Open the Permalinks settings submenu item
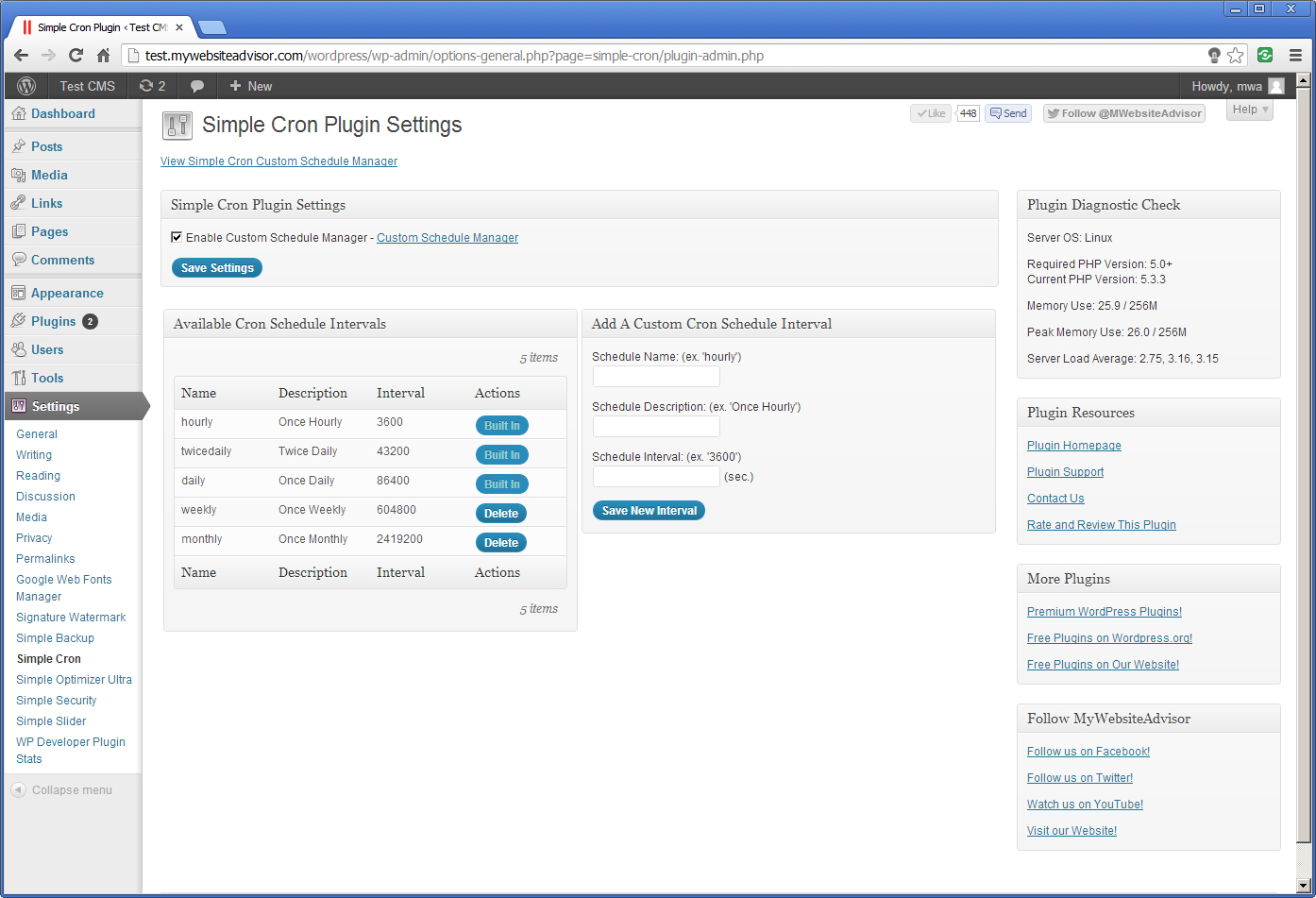Image resolution: width=1316 pixels, height=898 pixels. point(45,559)
